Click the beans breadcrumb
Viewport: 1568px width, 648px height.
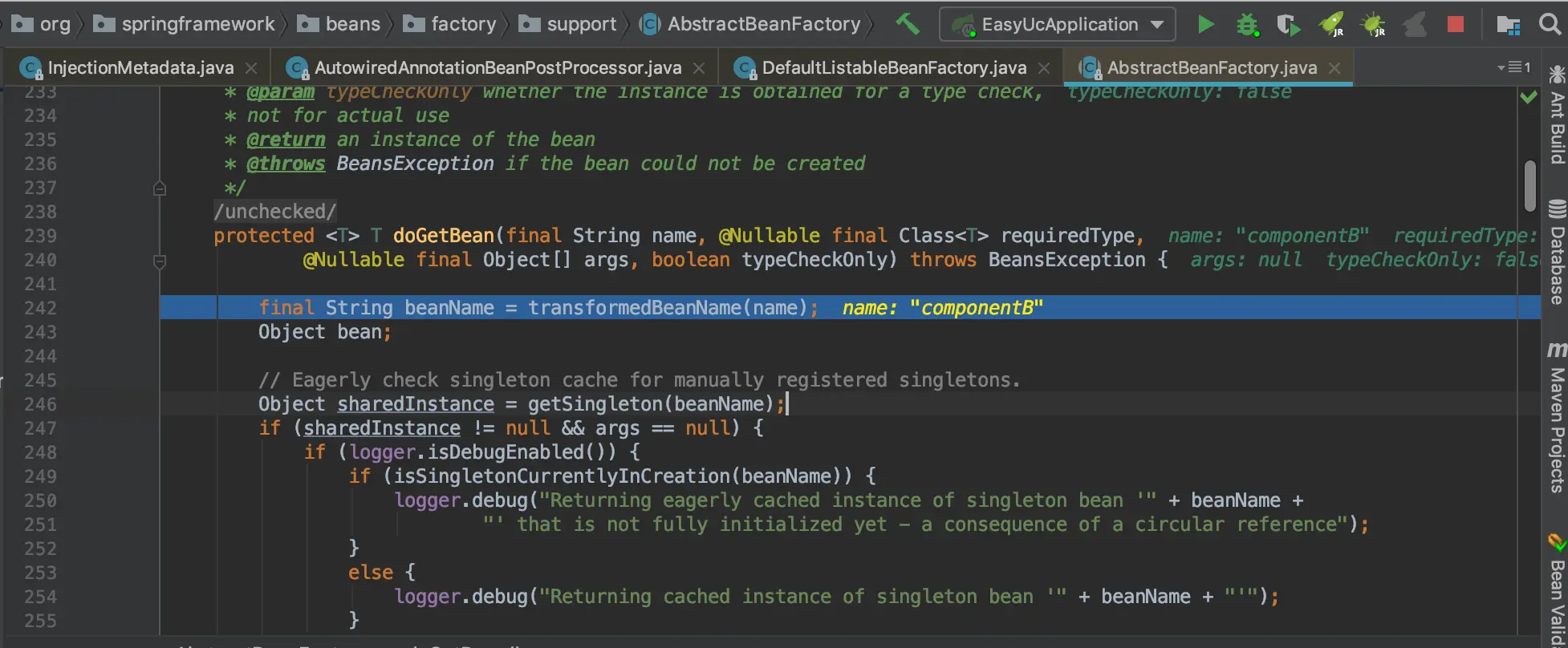click(339, 24)
